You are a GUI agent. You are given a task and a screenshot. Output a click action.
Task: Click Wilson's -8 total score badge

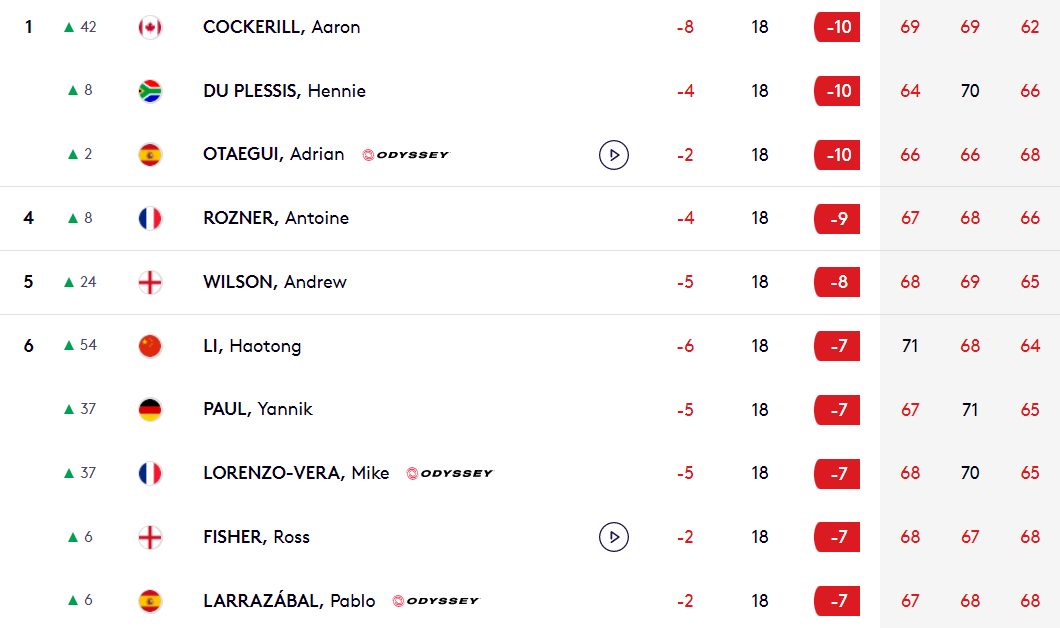(837, 282)
